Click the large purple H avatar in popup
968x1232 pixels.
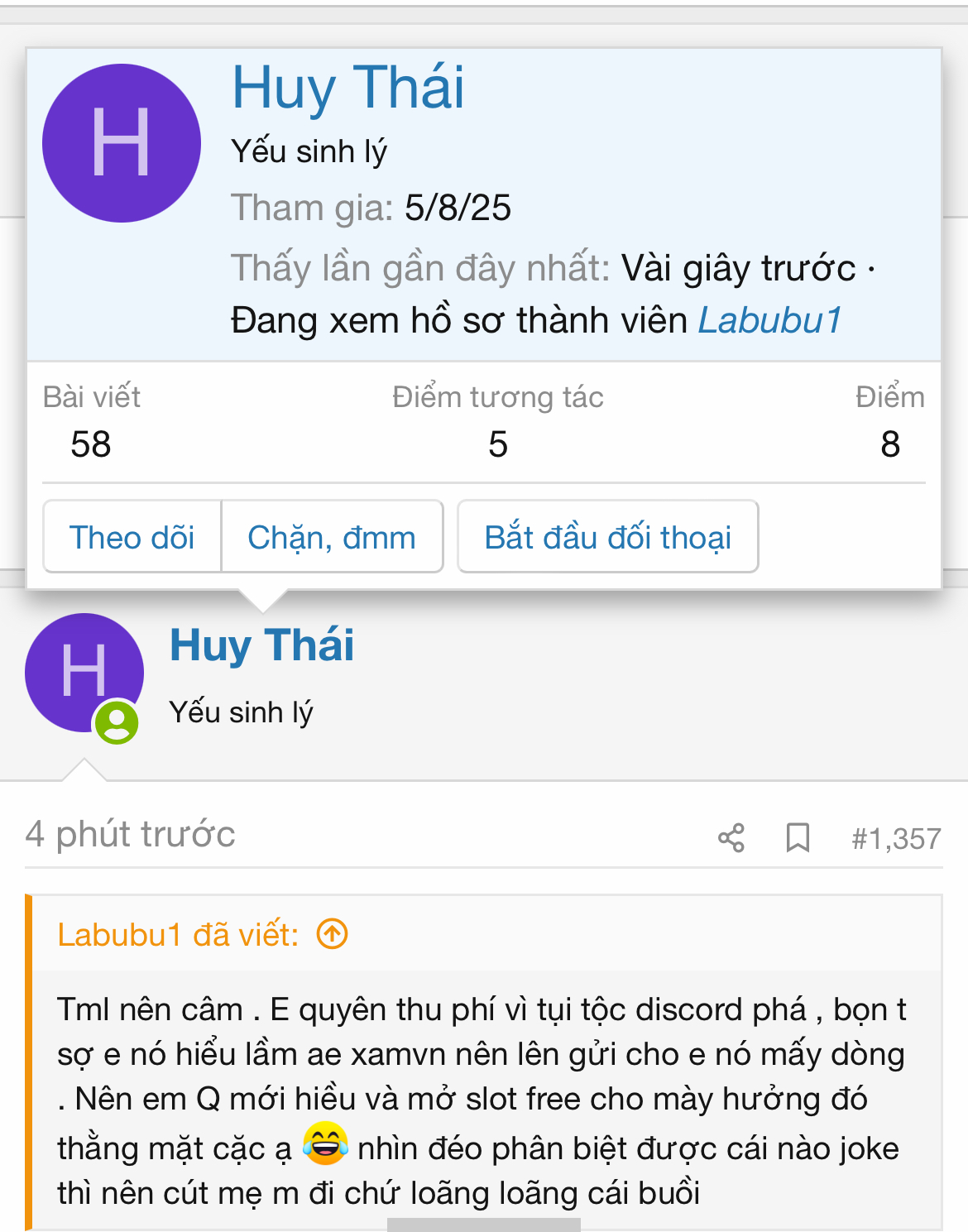click(122, 143)
